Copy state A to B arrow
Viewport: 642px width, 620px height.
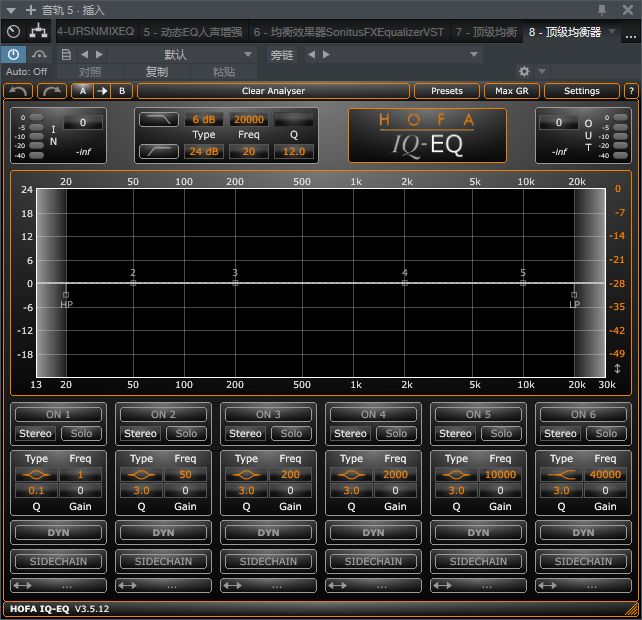[102, 91]
